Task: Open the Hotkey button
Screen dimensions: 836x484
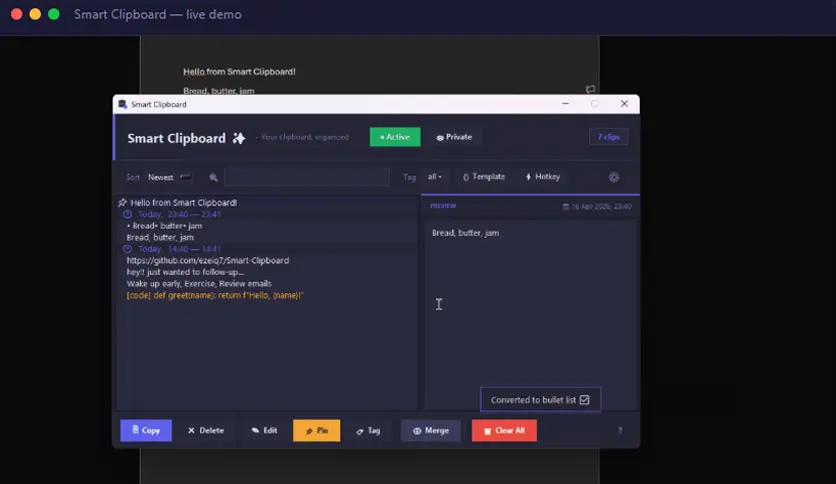Action: [x=543, y=176]
